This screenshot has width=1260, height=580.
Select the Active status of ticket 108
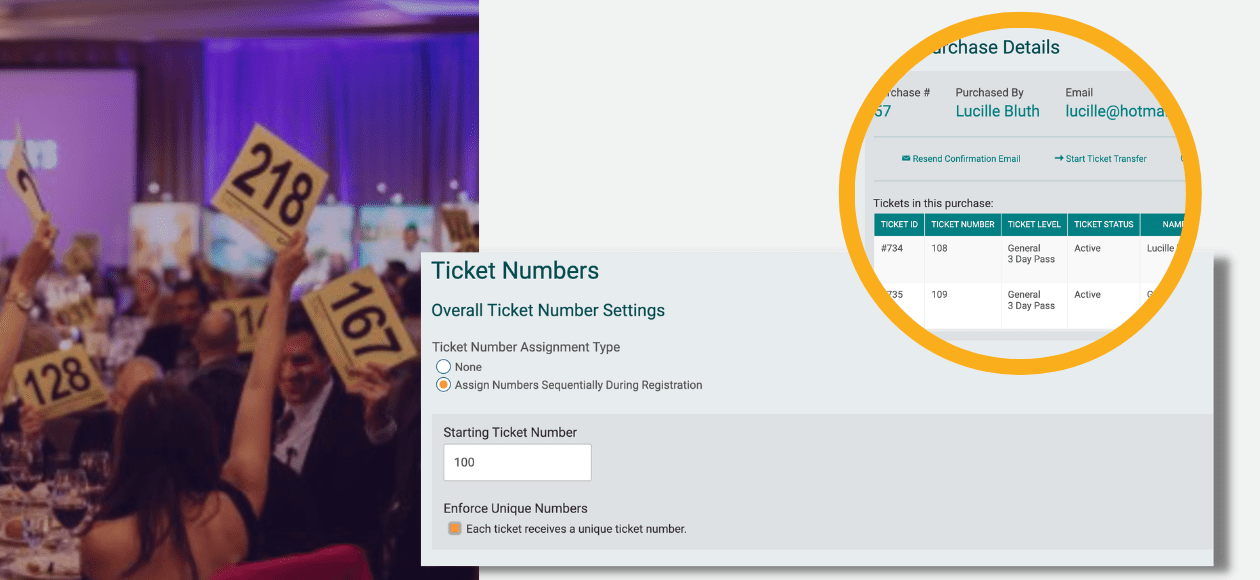pos(1087,248)
